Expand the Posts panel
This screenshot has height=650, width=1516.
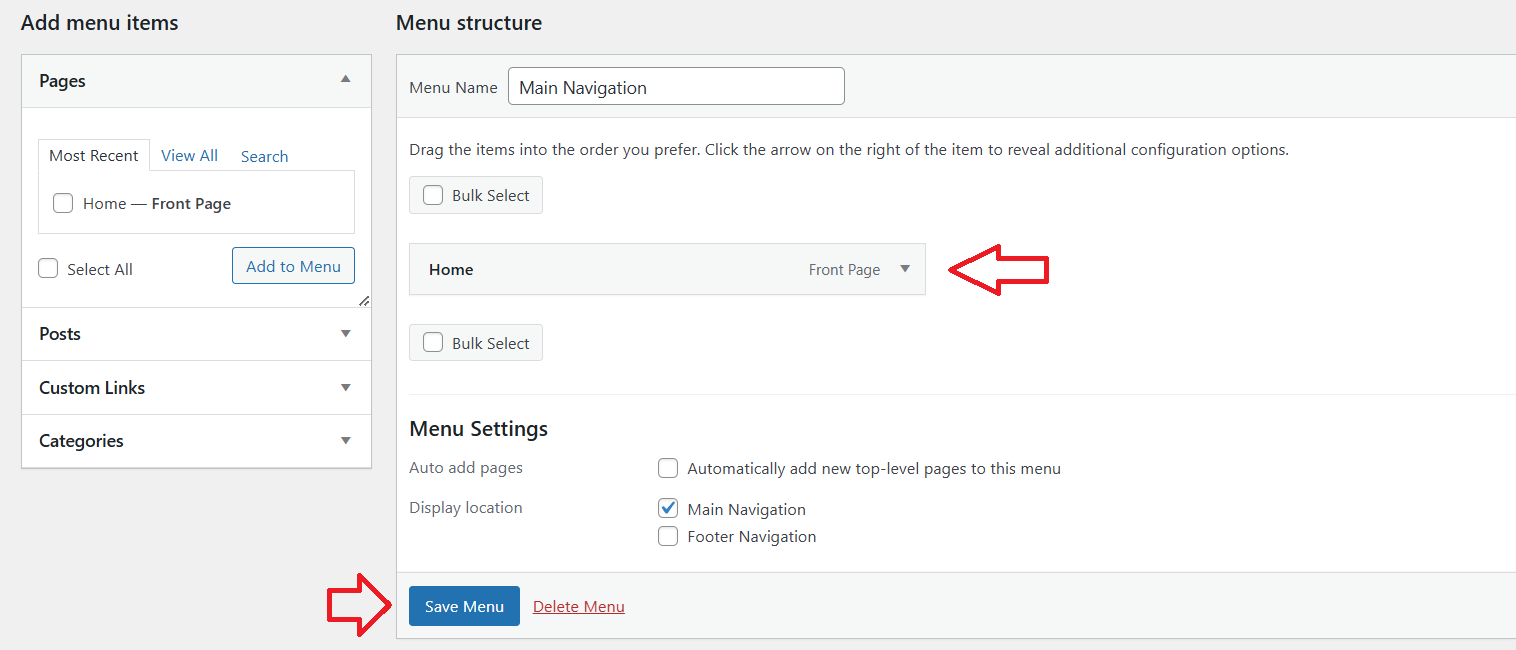point(346,334)
